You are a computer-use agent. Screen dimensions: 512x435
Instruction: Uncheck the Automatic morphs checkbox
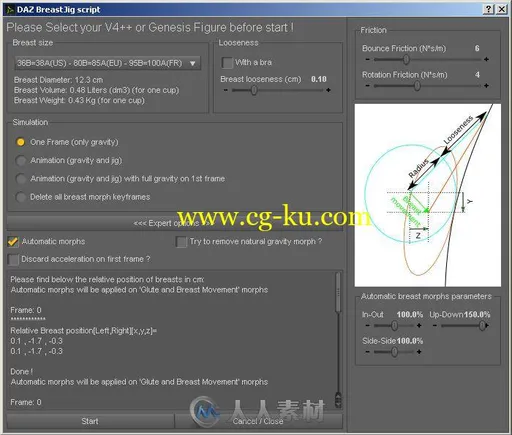coord(13,241)
